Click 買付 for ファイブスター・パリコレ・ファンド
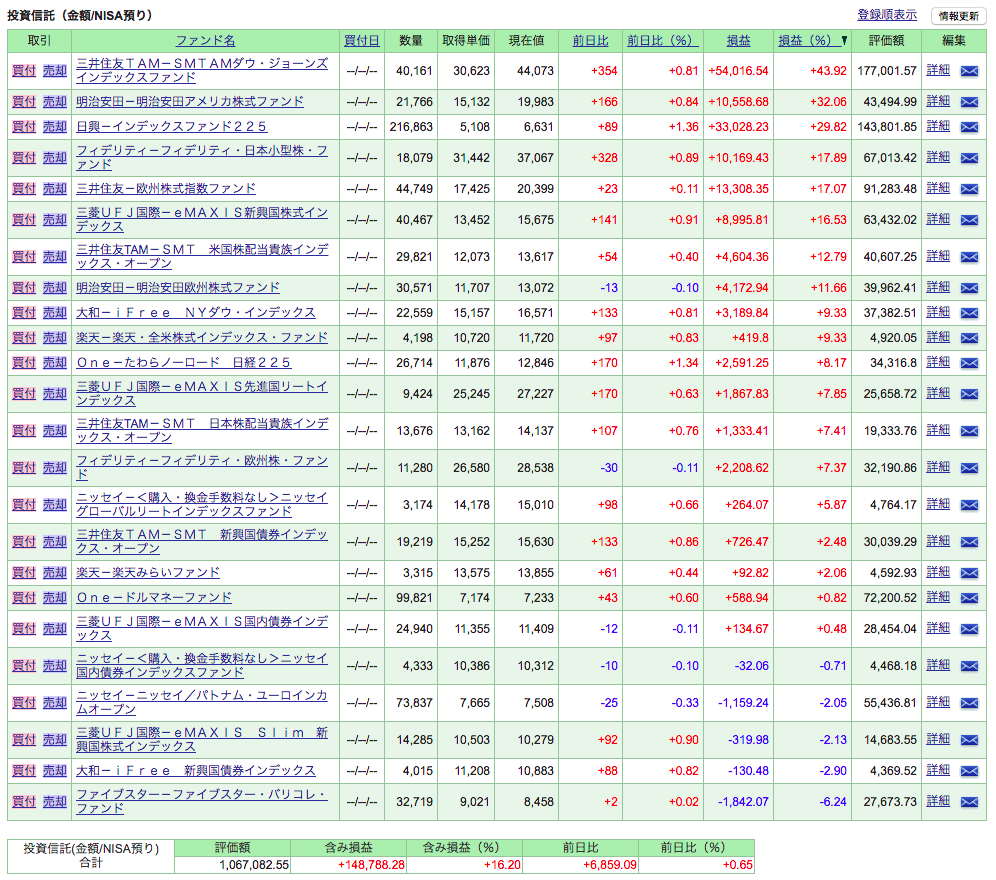This screenshot has height=880, width=996. [24, 802]
